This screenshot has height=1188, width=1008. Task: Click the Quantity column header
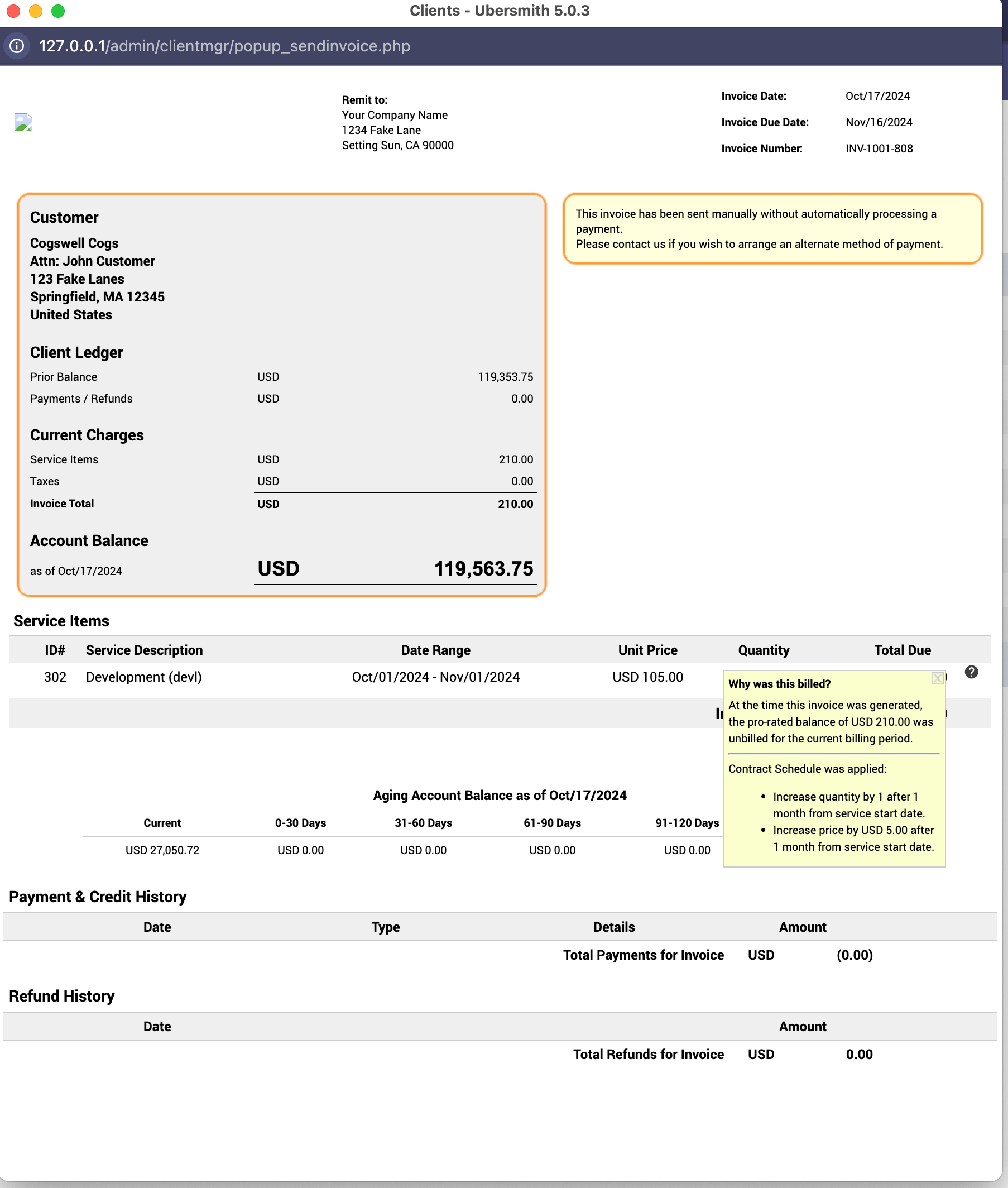[x=764, y=650]
